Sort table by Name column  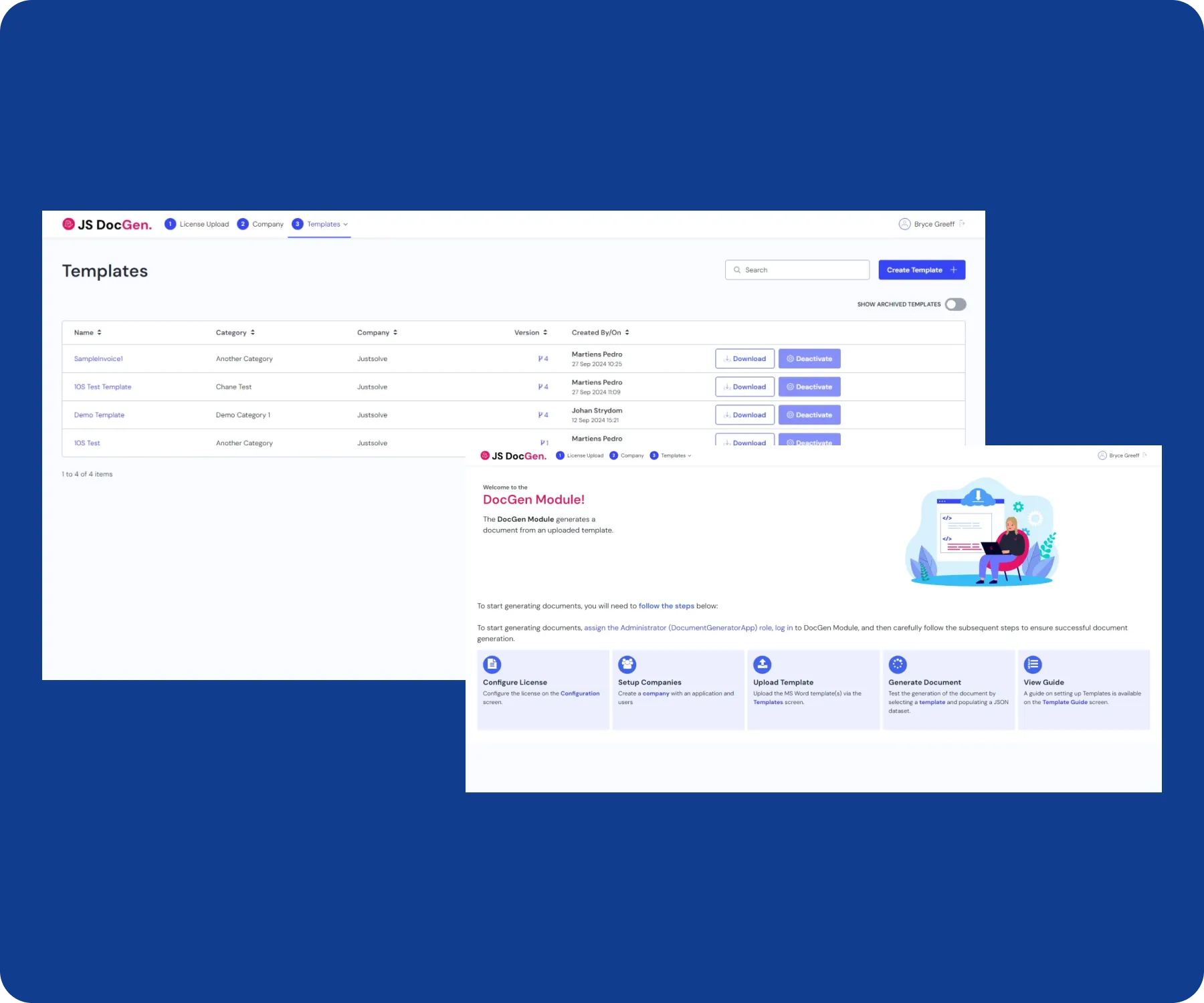[88, 332]
